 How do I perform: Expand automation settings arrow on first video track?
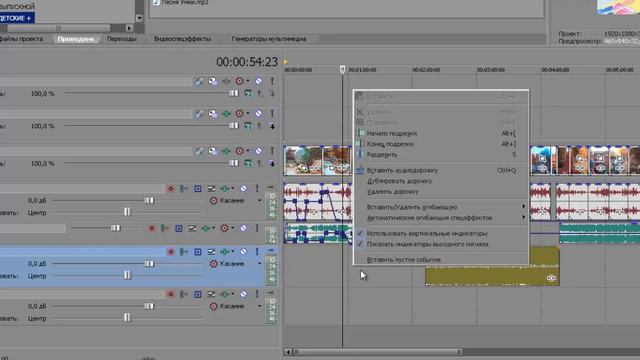(248, 81)
